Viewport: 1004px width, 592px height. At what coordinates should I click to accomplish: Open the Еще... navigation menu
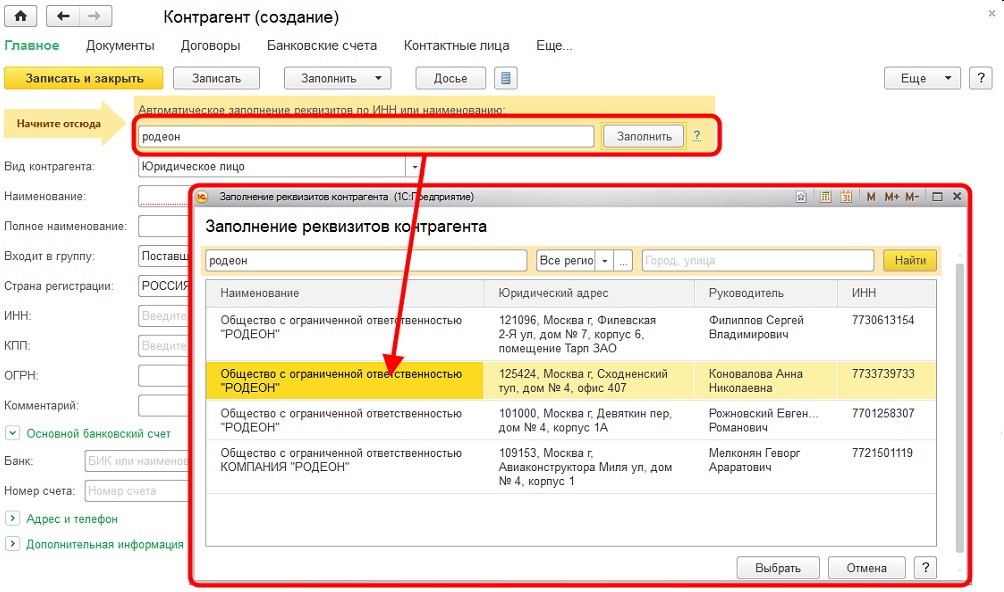[555, 45]
